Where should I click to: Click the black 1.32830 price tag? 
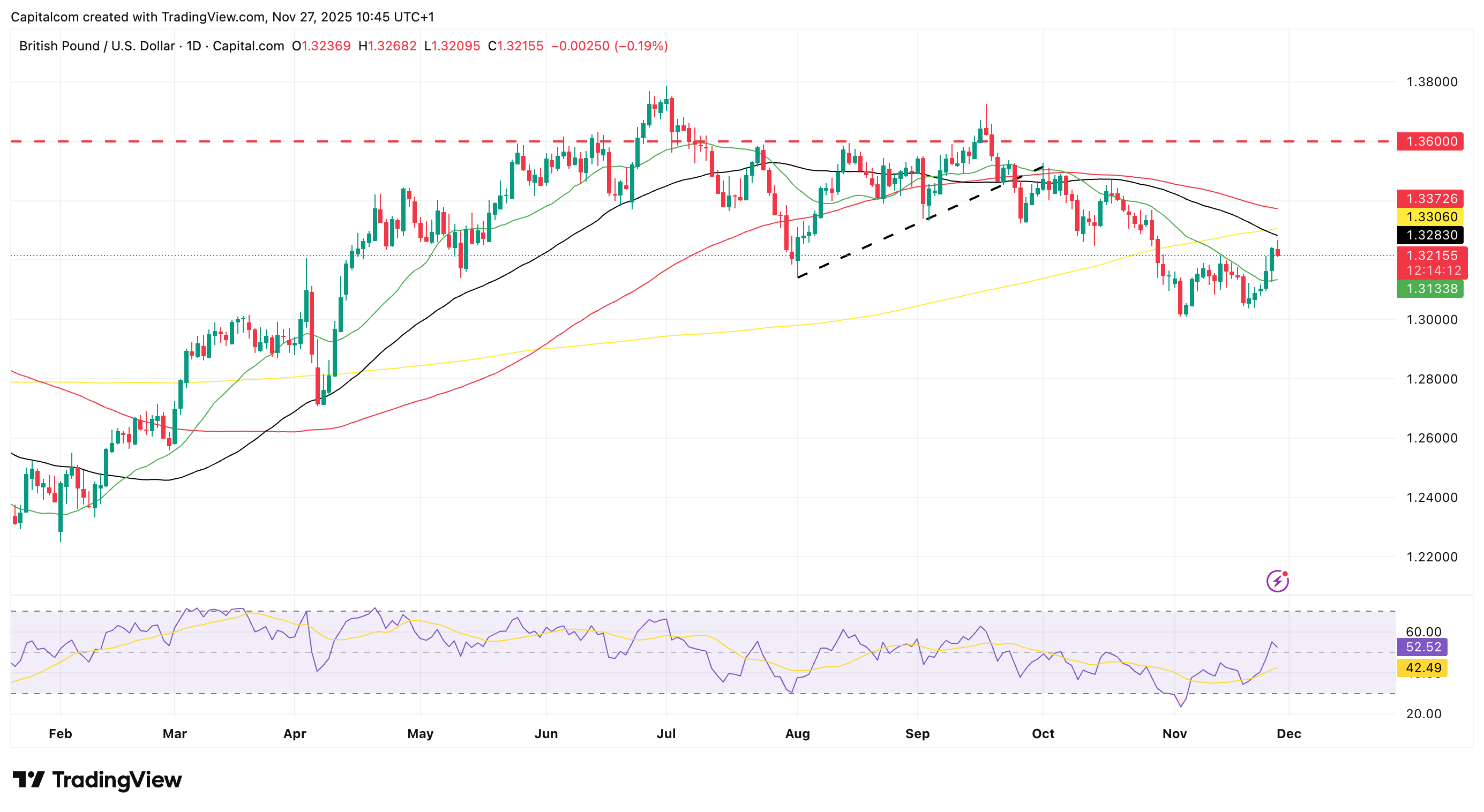tap(1431, 235)
